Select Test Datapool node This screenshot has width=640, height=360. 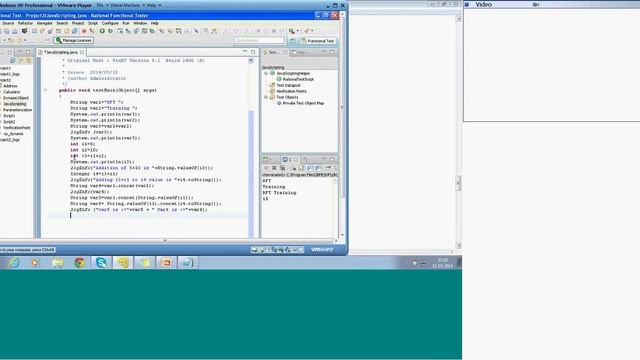(288, 85)
